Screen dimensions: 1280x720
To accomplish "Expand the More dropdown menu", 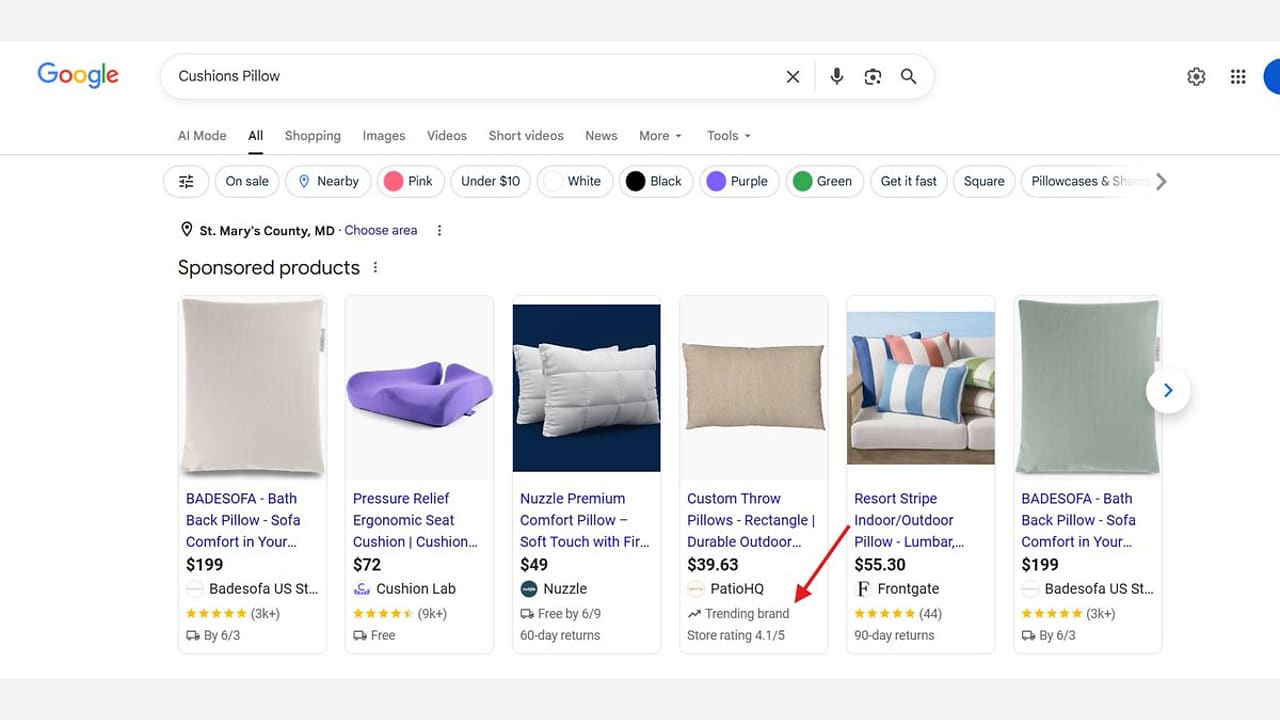I will pyautogui.click(x=660, y=135).
